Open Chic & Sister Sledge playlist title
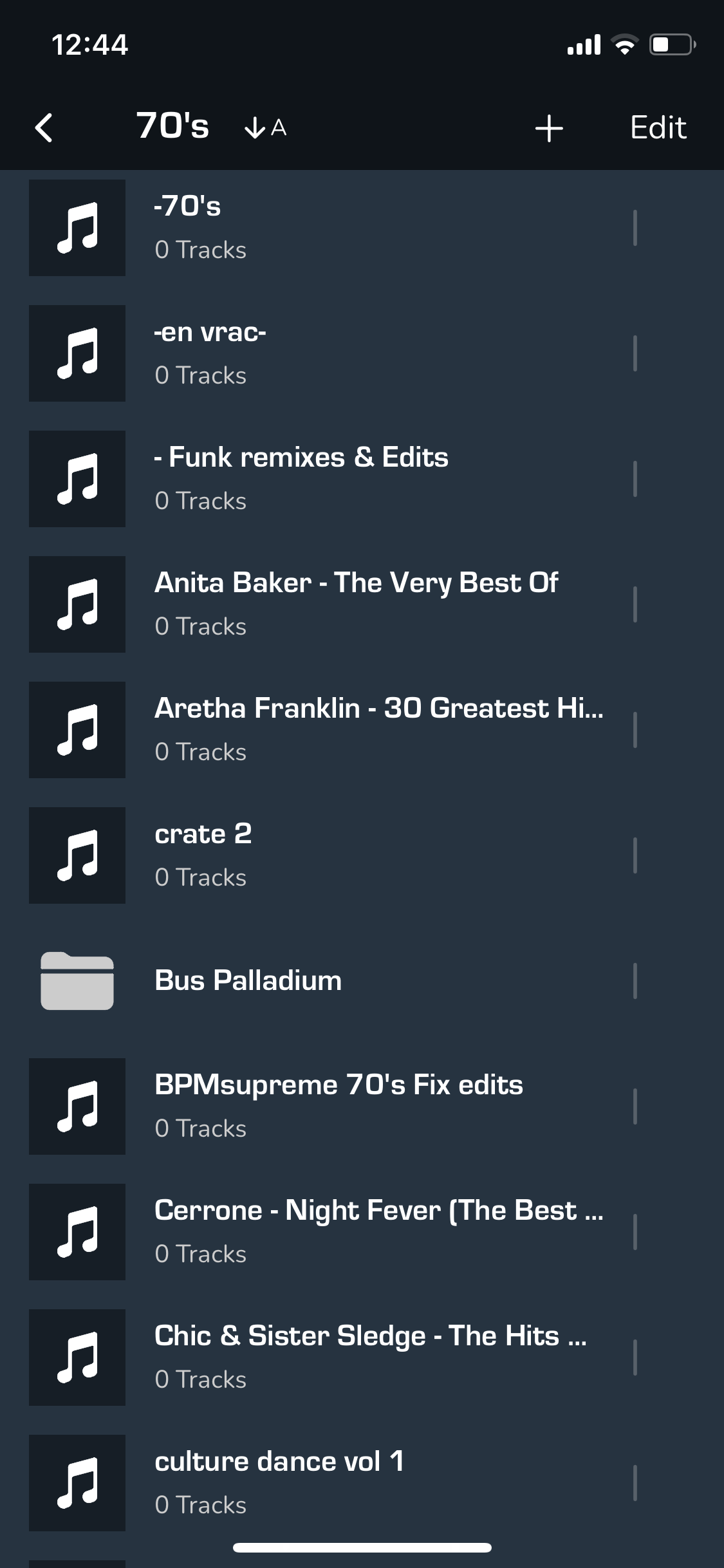 [370, 1336]
